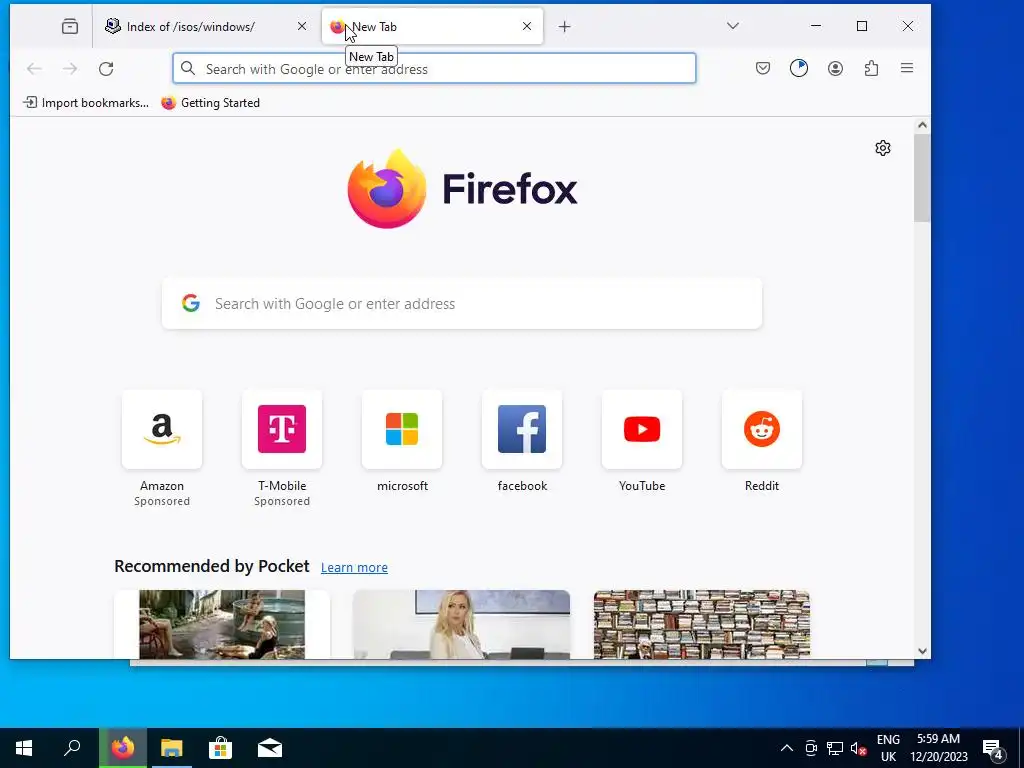Open Getting Started bookmark
1024x768 pixels.
[211, 103]
